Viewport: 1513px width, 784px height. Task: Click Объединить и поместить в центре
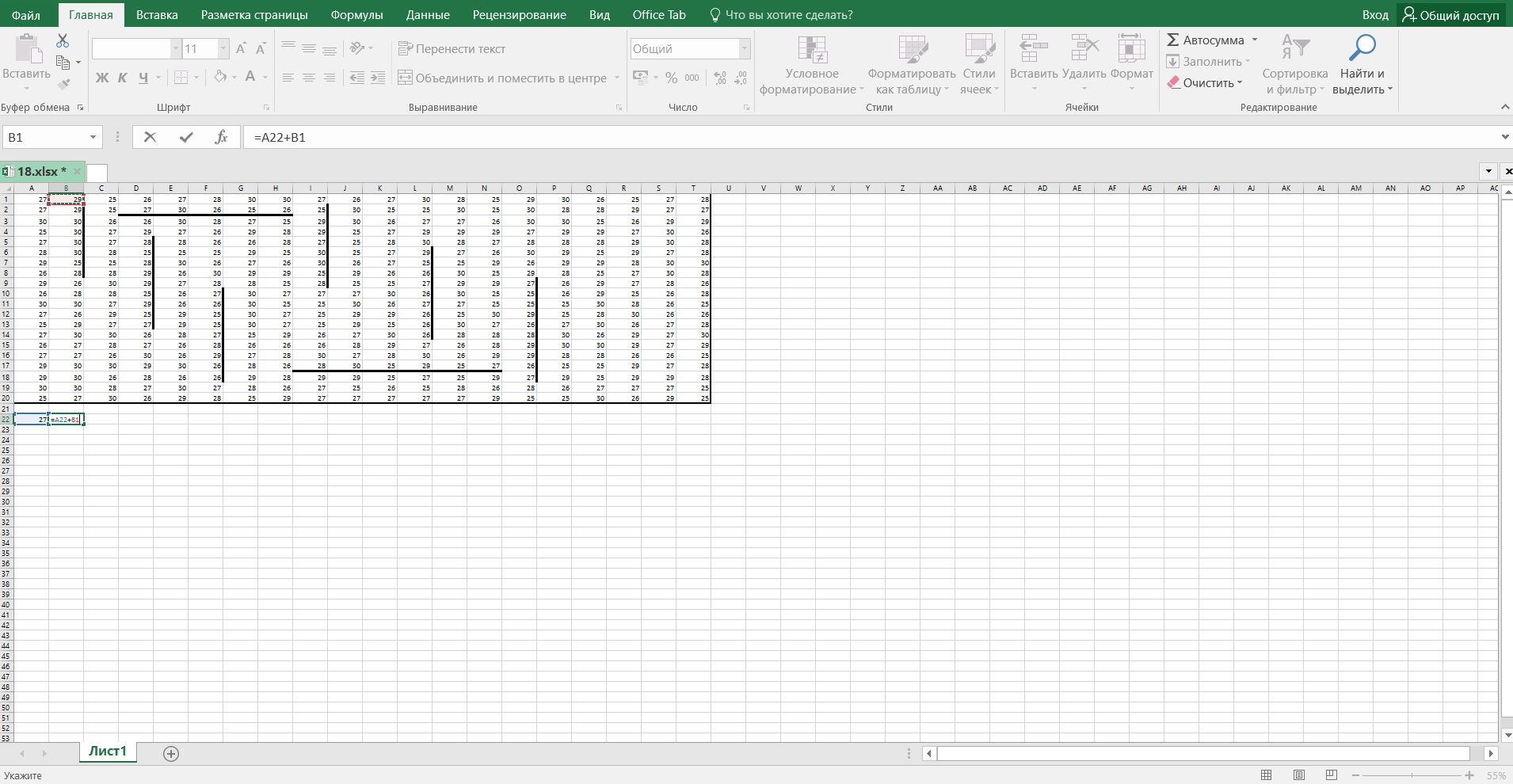pos(503,78)
